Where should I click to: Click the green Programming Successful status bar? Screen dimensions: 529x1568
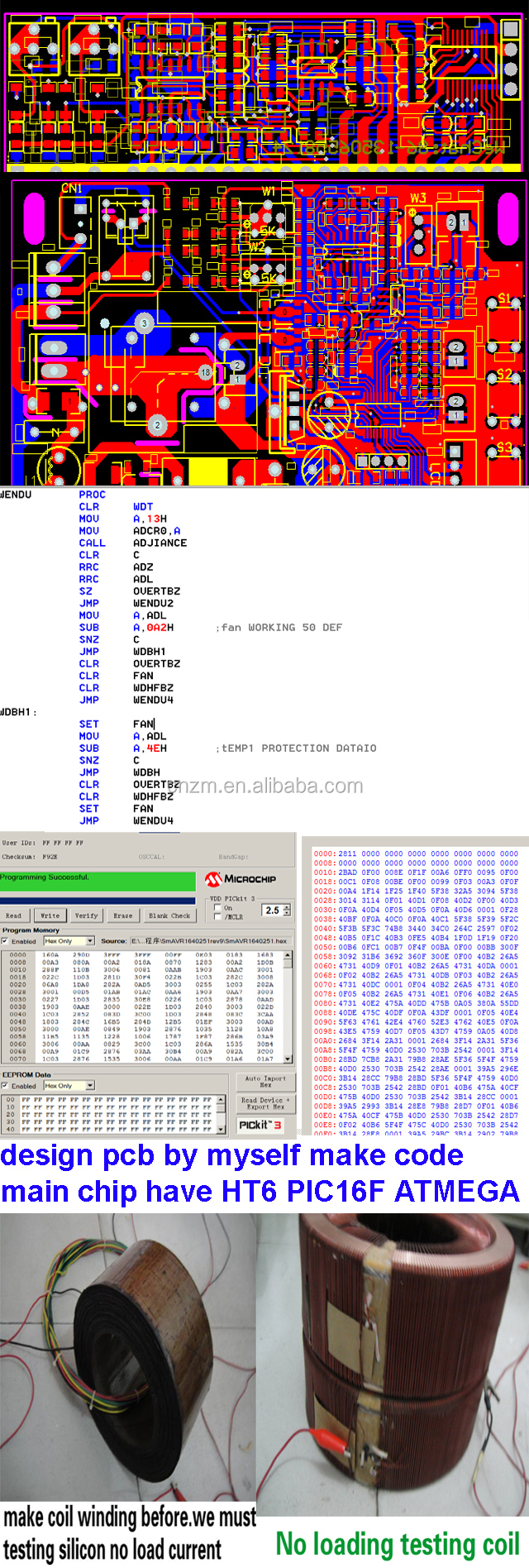98,880
